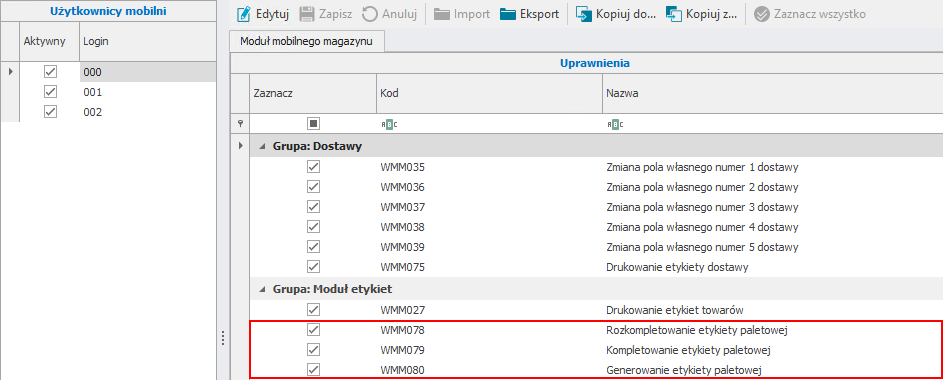This screenshot has height=380, width=943.
Task: Sort by the Nazwa column header
Action: tap(773, 94)
